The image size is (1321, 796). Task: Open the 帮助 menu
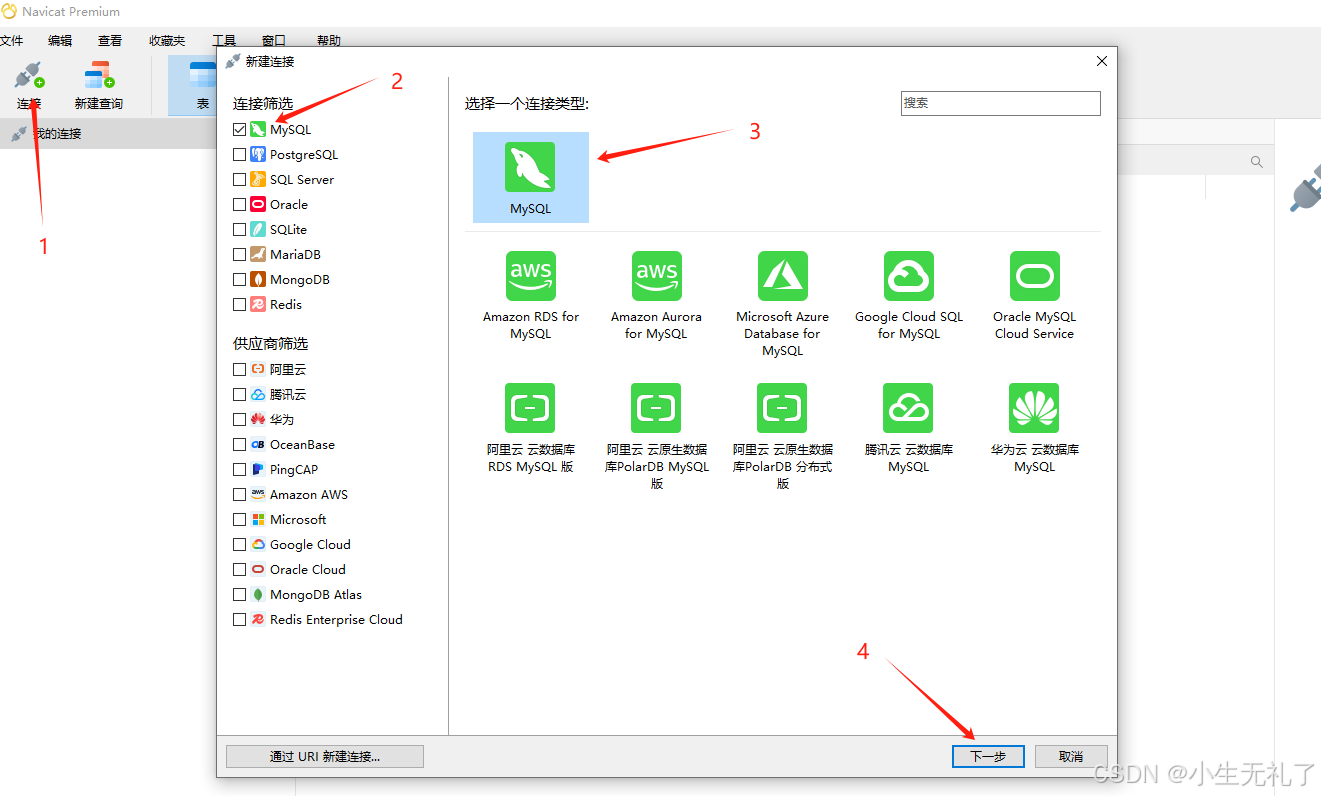click(x=329, y=41)
